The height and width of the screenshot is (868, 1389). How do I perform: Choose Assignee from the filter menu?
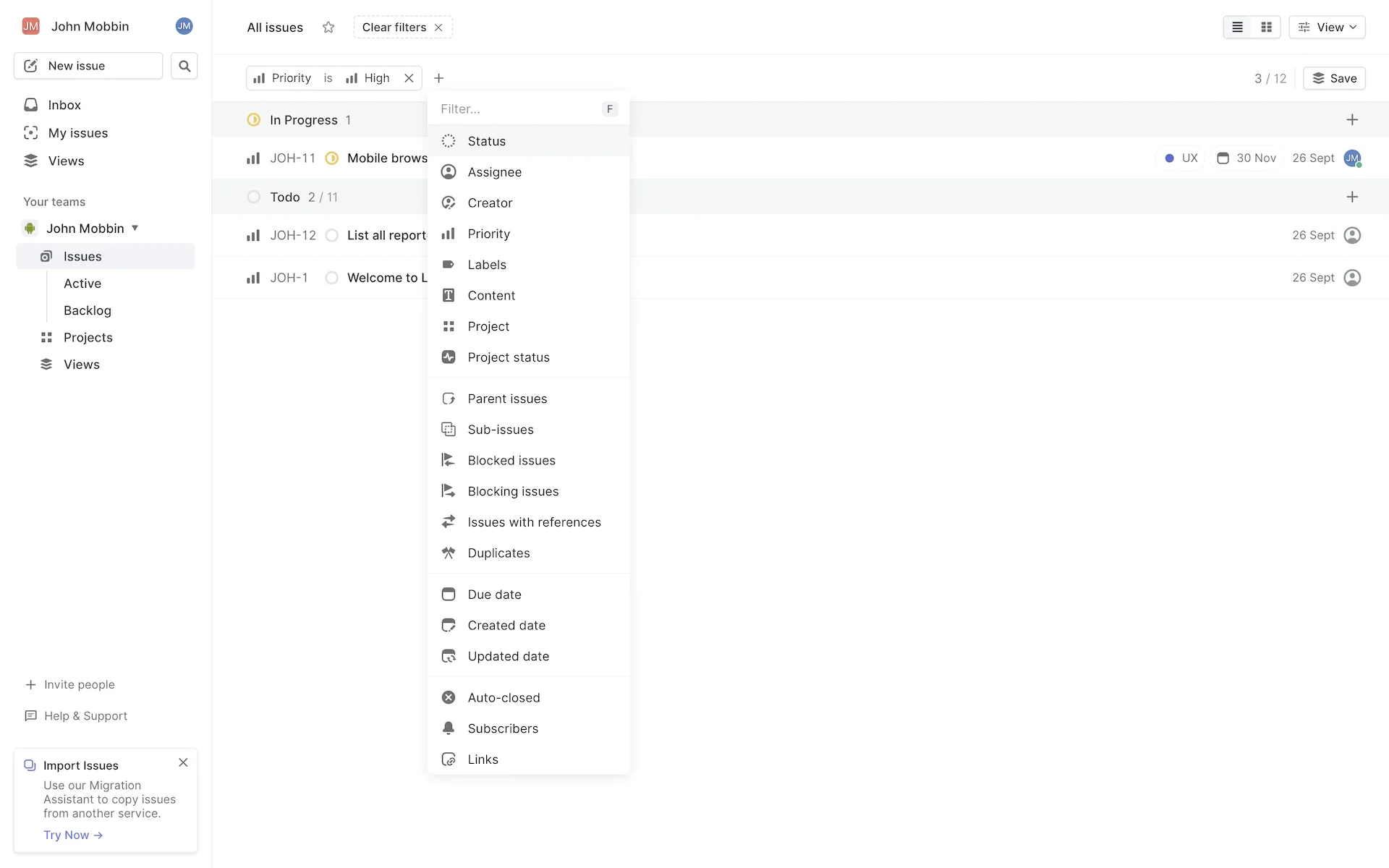[494, 172]
